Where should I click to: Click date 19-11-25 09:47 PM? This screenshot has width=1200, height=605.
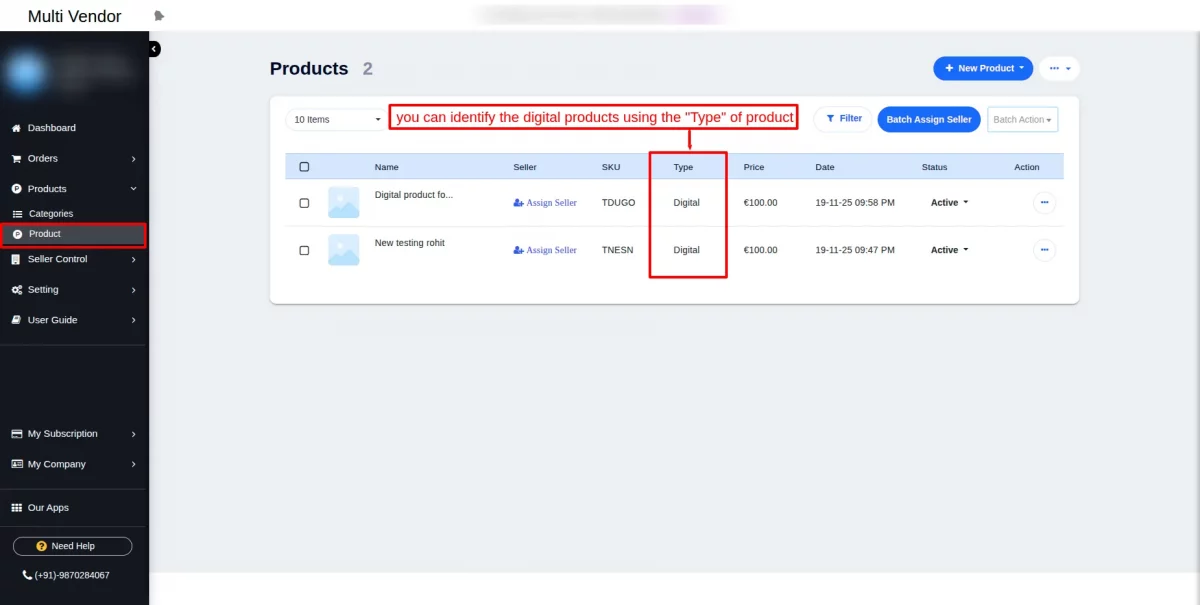[x=855, y=250]
